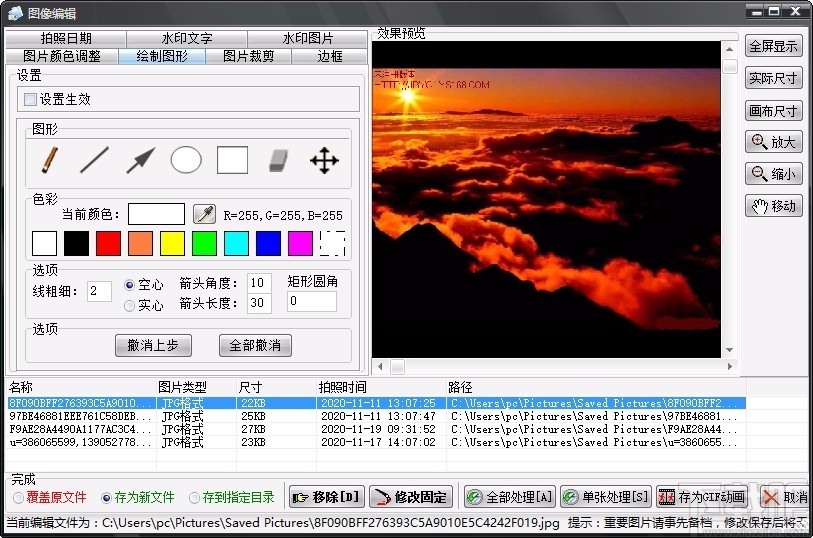
Task: Pick the white color swatch
Action: click(45, 243)
